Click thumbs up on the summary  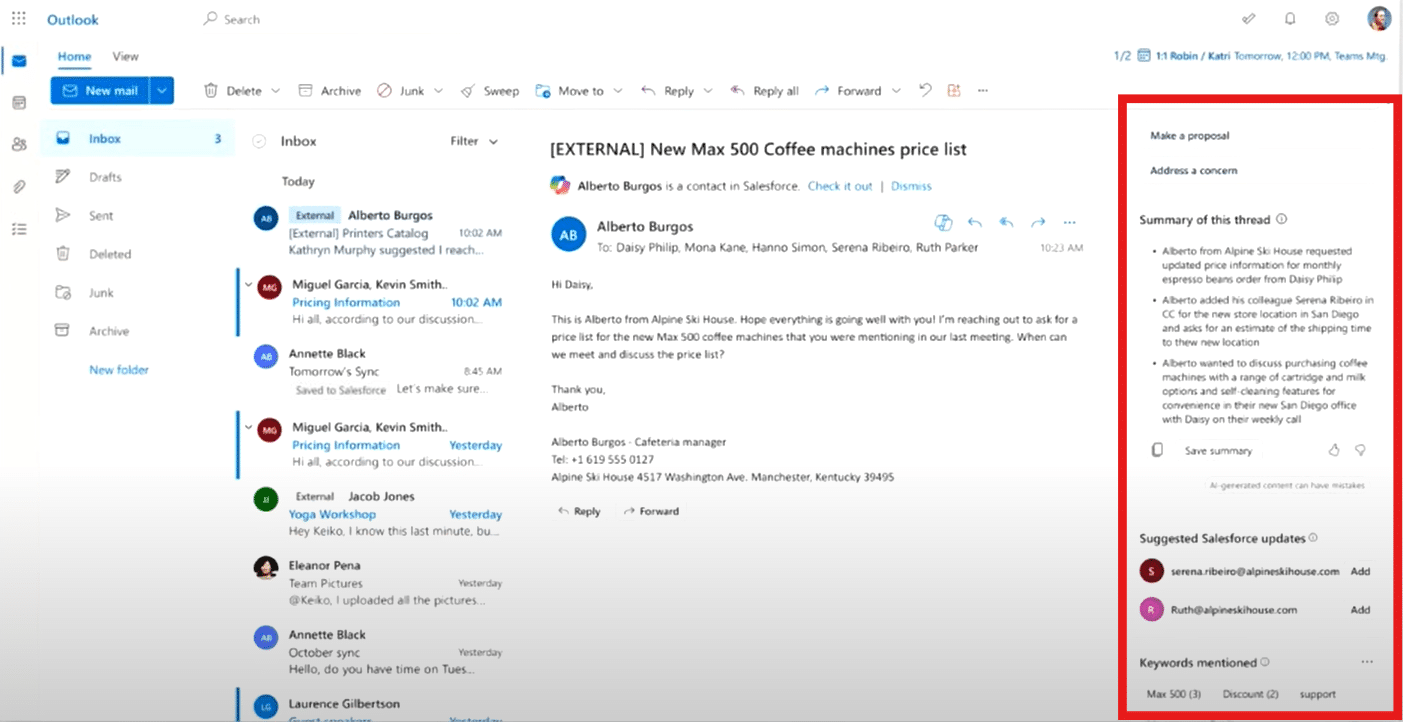1333,451
